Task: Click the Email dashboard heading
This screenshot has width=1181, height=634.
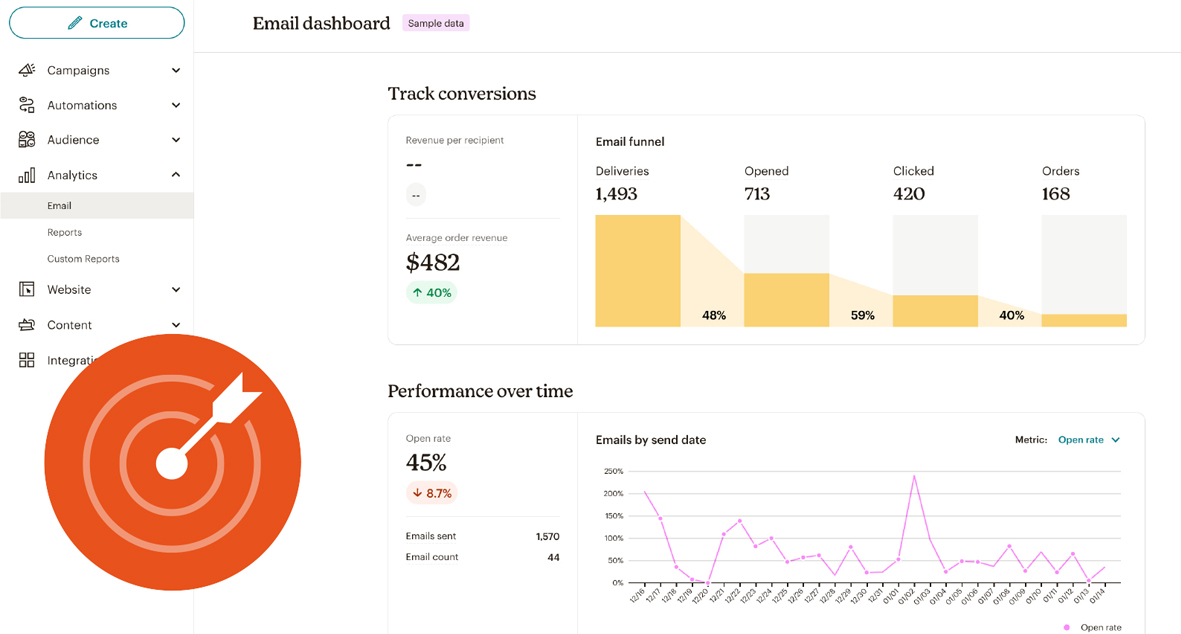Action: 321,23
